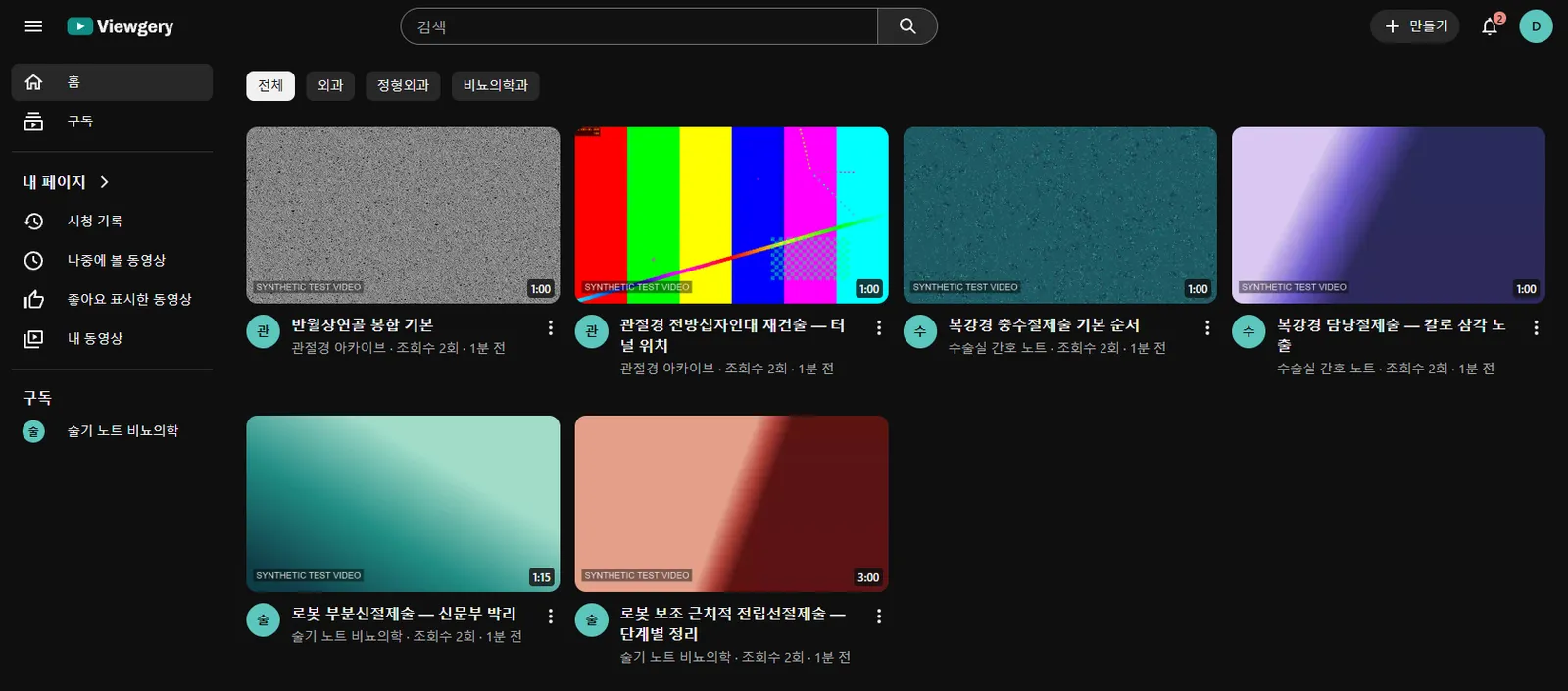This screenshot has height=691, width=1568.
Task: Go to 홈 in the sidebar
Action: [x=112, y=82]
